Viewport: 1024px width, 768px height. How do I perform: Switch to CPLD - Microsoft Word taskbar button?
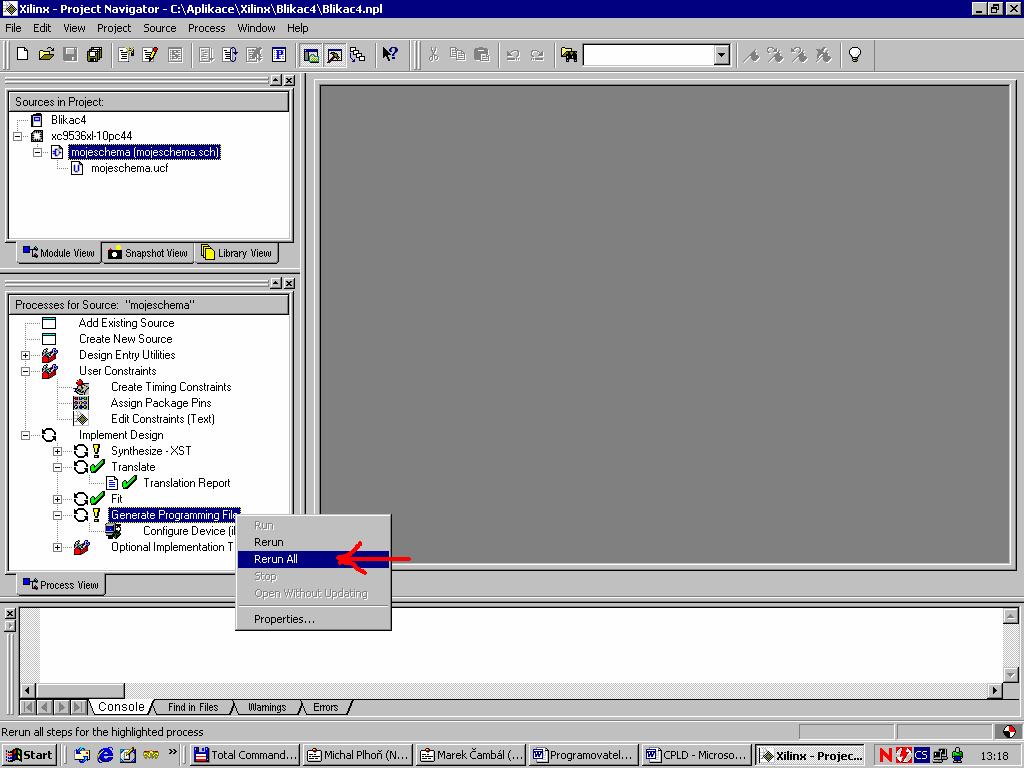click(x=696, y=756)
